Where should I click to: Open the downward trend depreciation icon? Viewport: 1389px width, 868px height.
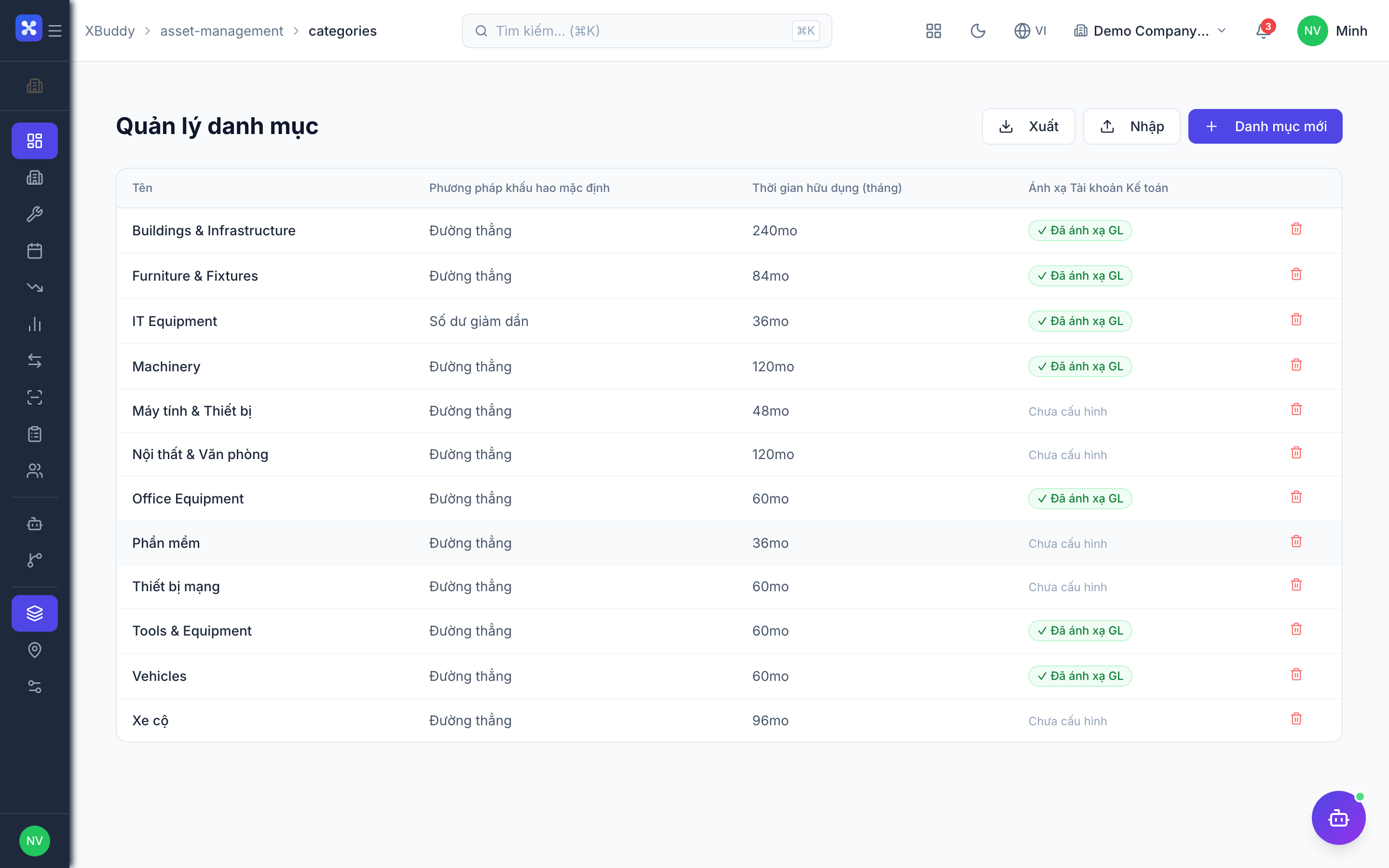click(34, 287)
